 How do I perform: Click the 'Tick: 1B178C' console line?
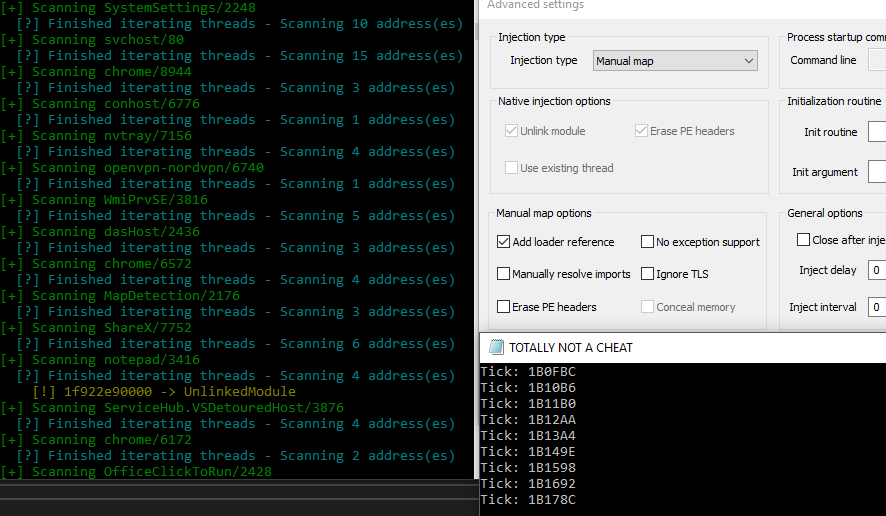point(528,500)
